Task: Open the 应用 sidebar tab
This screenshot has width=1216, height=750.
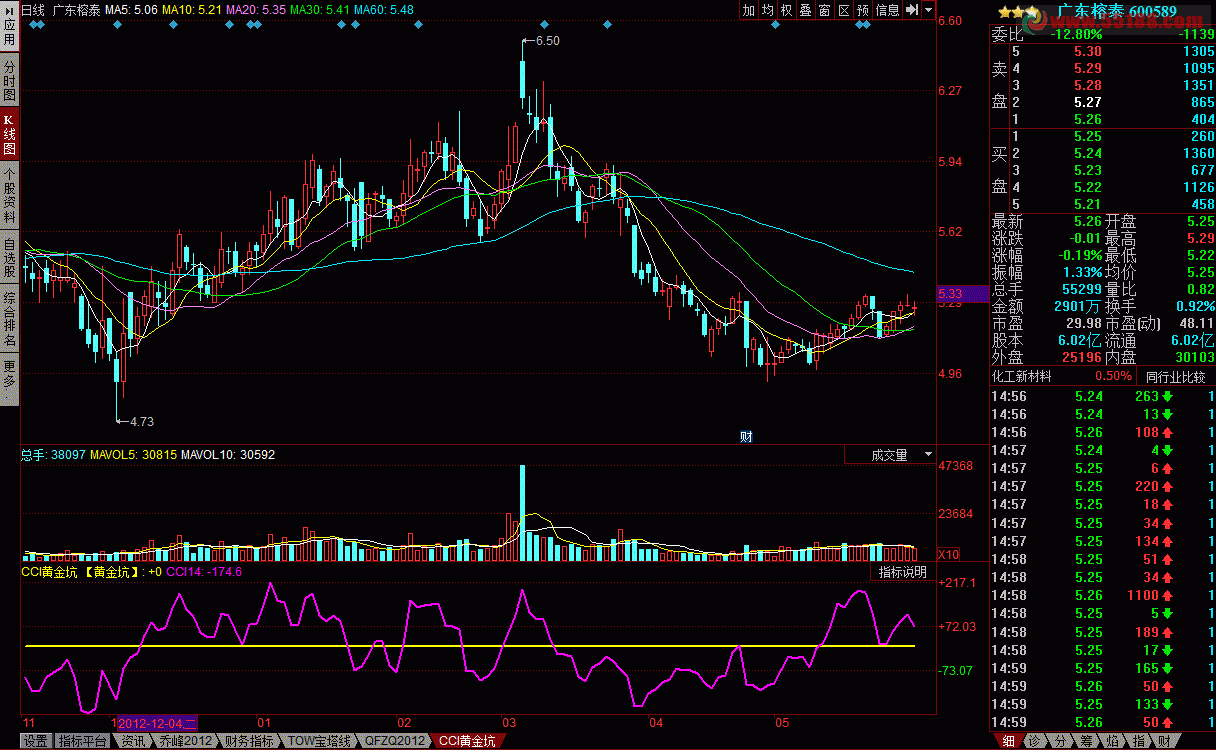Action: pyautogui.click(x=9, y=27)
